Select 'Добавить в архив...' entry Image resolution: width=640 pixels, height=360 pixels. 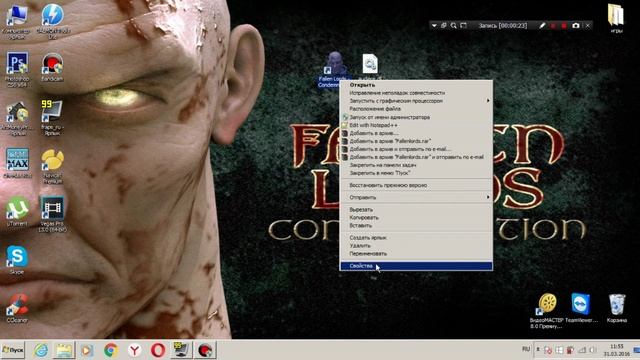tap(416, 133)
